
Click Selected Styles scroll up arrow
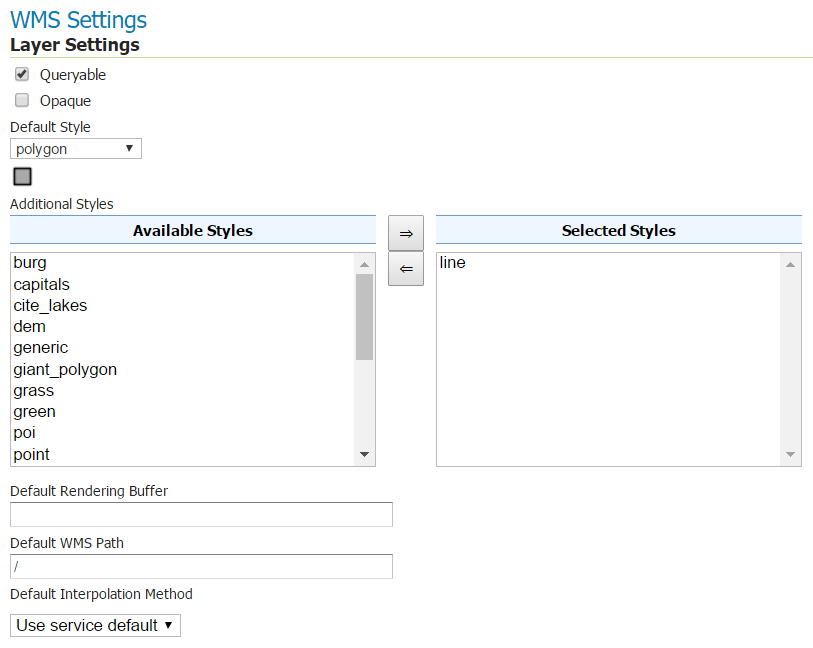click(x=791, y=264)
